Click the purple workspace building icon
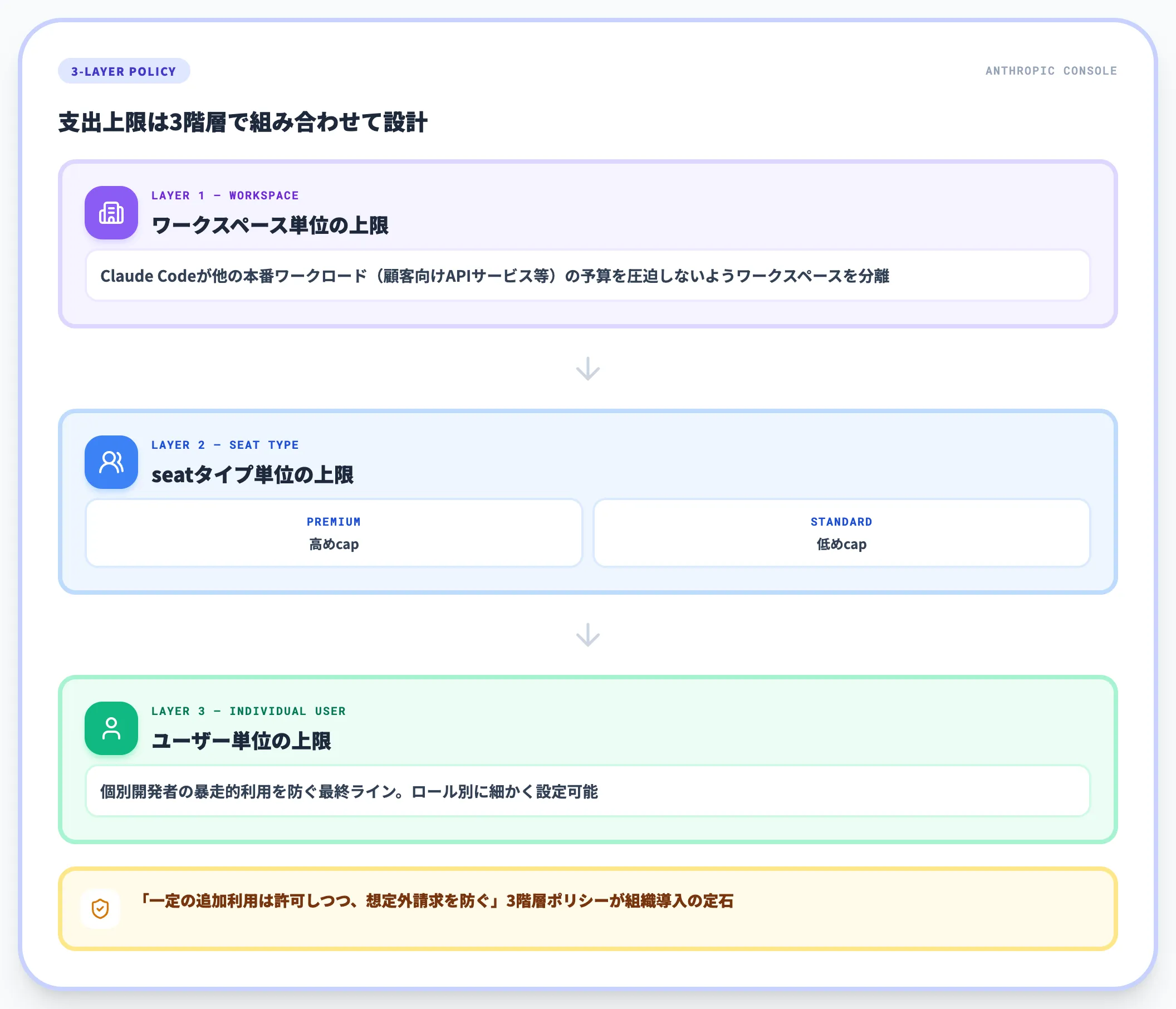 pos(111,213)
